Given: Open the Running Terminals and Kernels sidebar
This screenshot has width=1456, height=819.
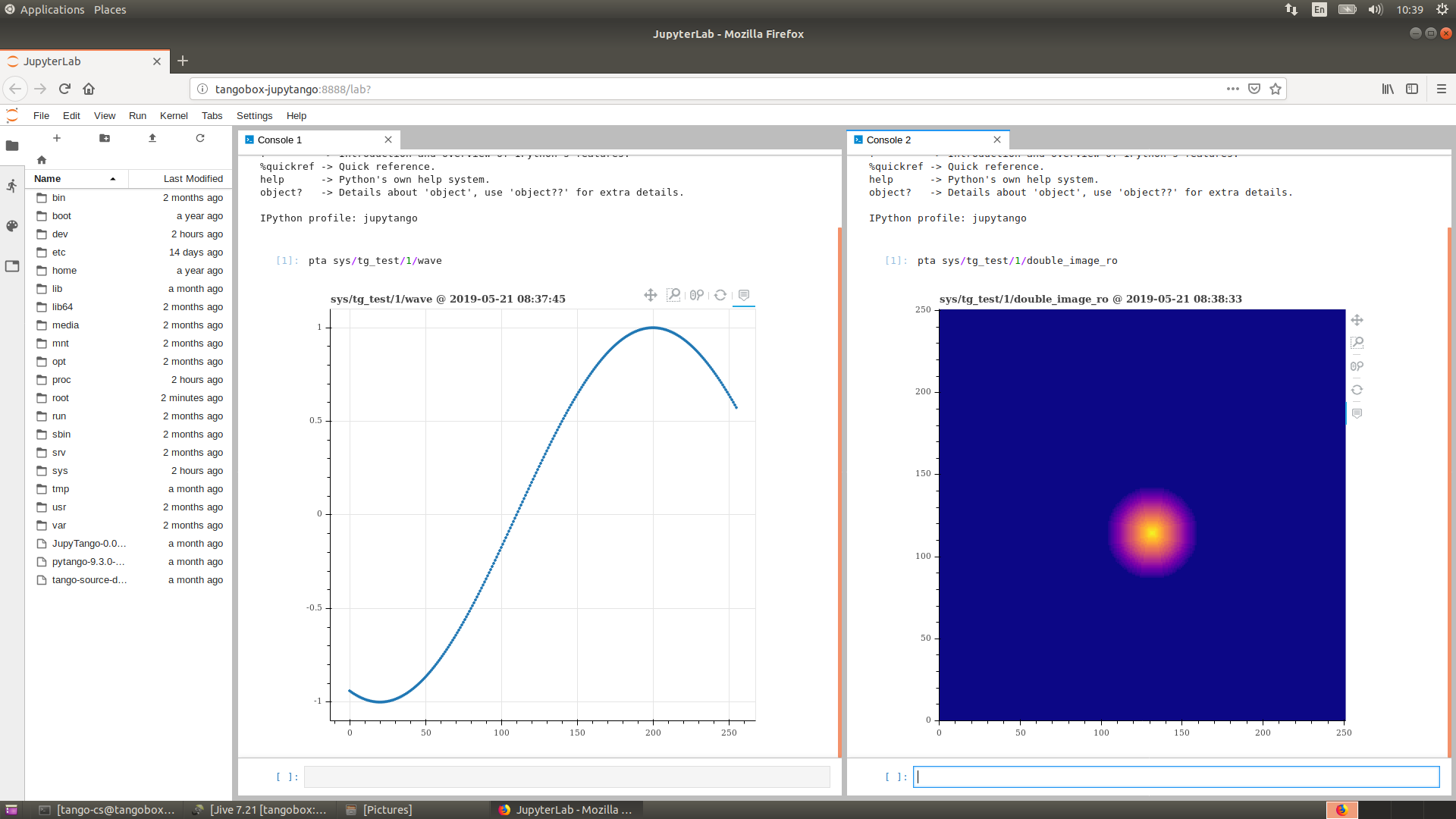Looking at the screenshot, I should pos(12,186).
